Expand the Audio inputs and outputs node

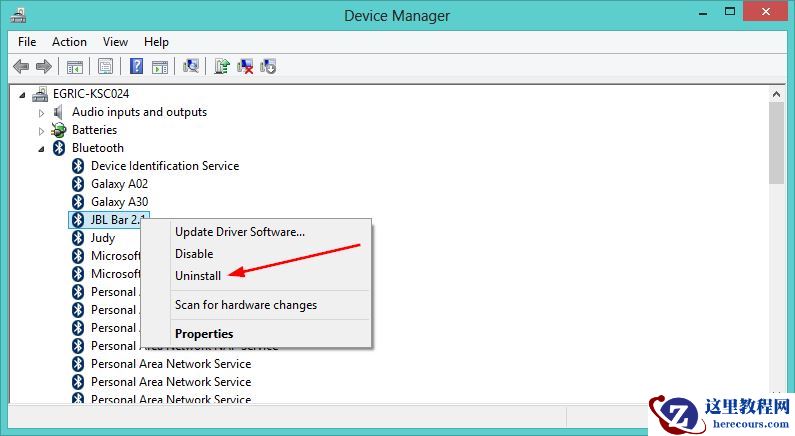42,113
